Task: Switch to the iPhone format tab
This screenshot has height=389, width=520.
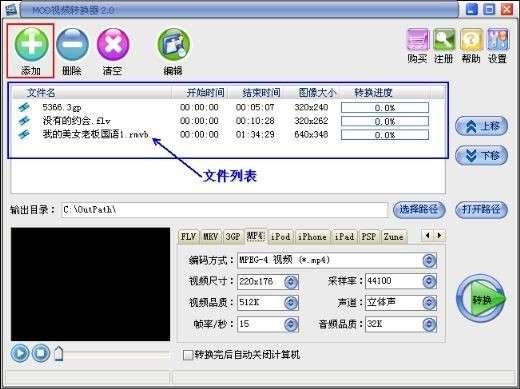Action: (312, 237)
